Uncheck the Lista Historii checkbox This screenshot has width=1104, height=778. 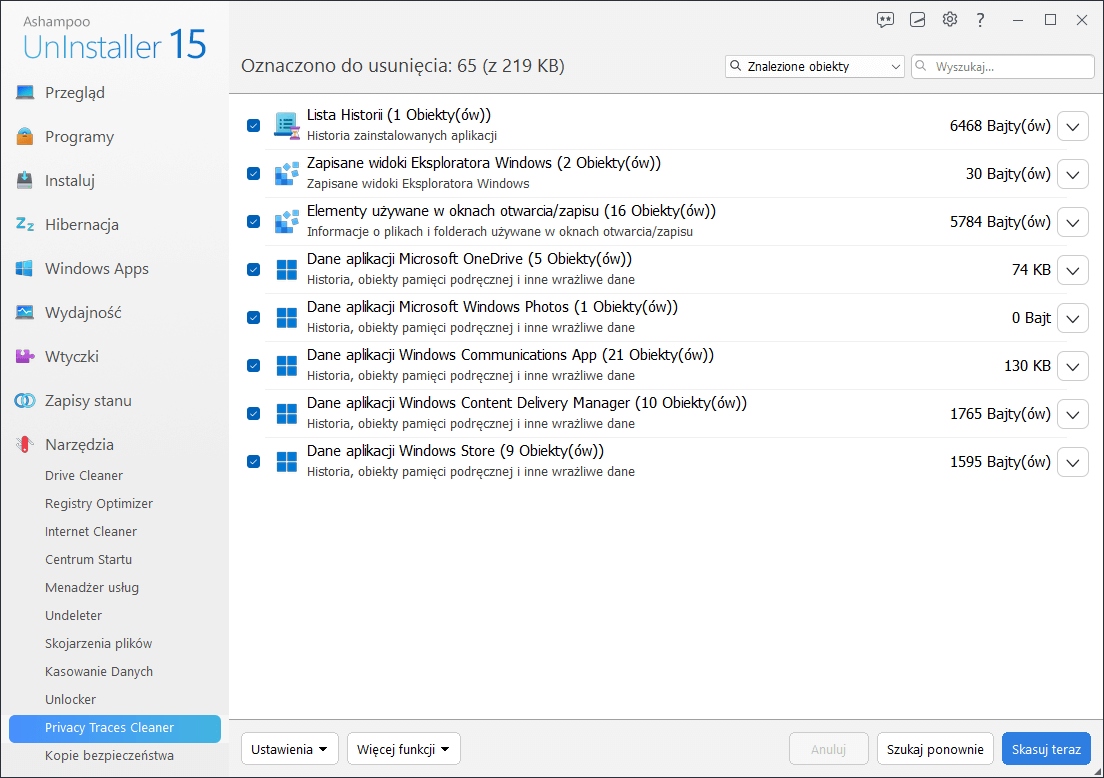pyautogui.click(x=253, y=125)
